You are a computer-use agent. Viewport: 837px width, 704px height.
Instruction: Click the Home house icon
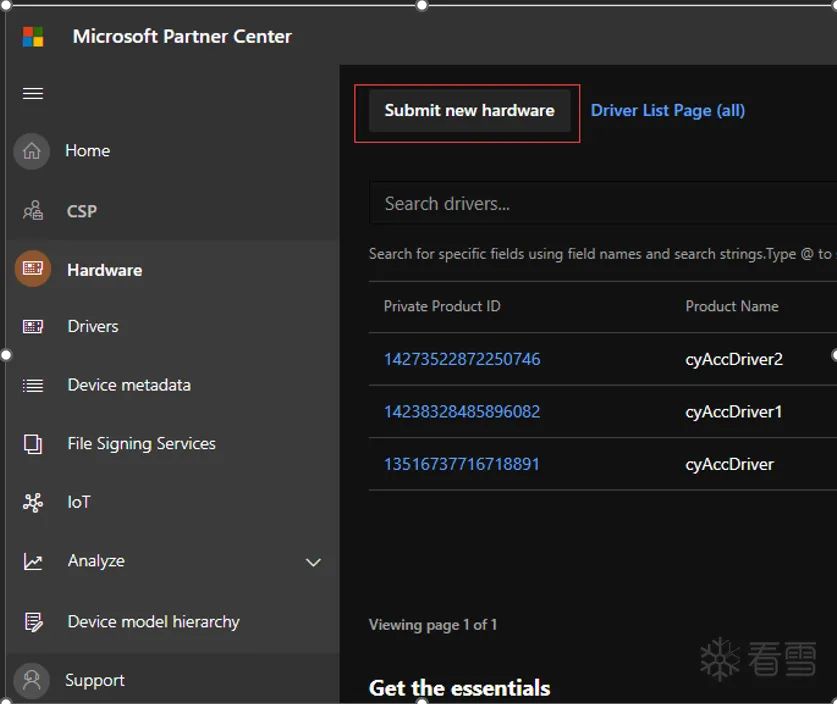(x=32, y=151)
